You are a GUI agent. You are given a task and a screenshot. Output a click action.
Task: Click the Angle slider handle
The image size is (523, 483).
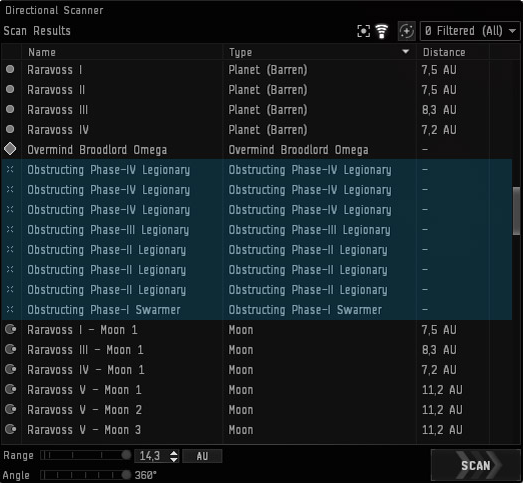coord(126,475)
